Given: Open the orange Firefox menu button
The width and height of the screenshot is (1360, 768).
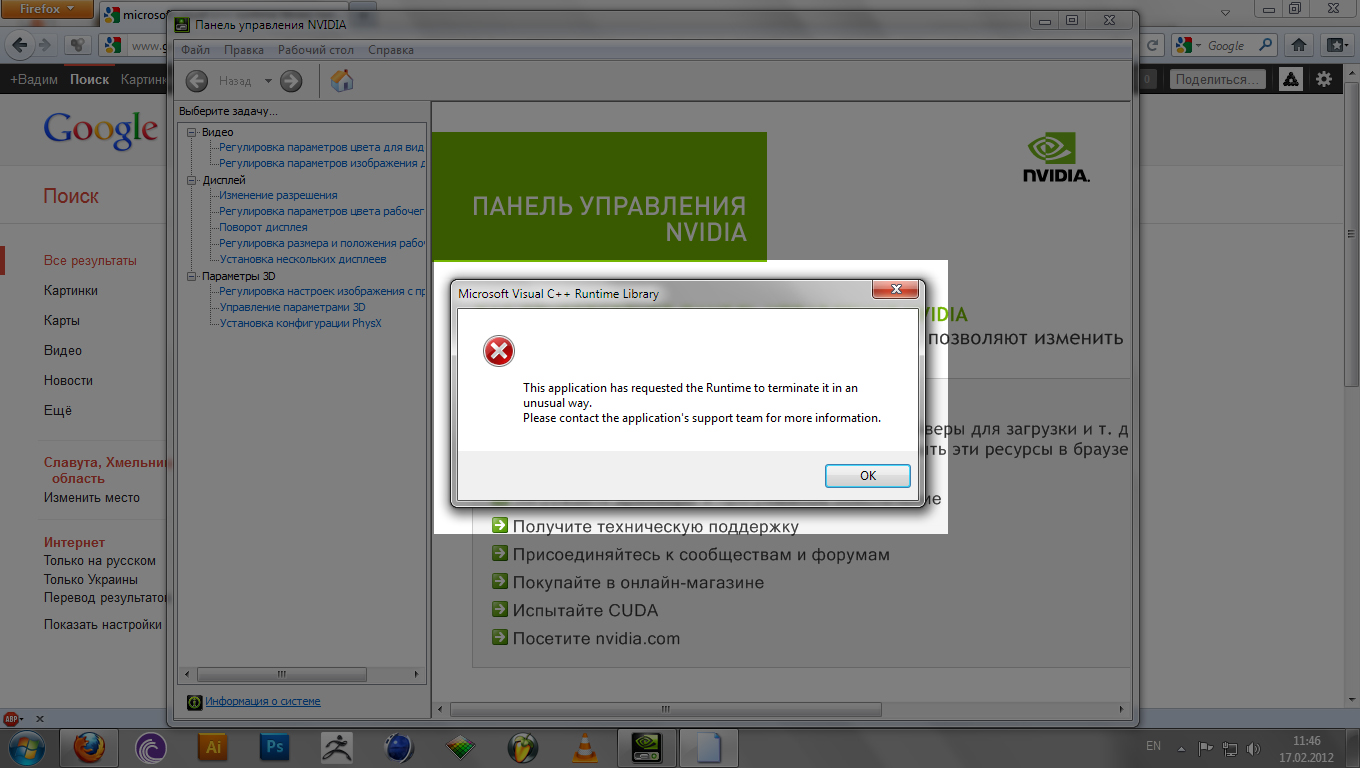Looking at the screenshot, I should 49,9.
